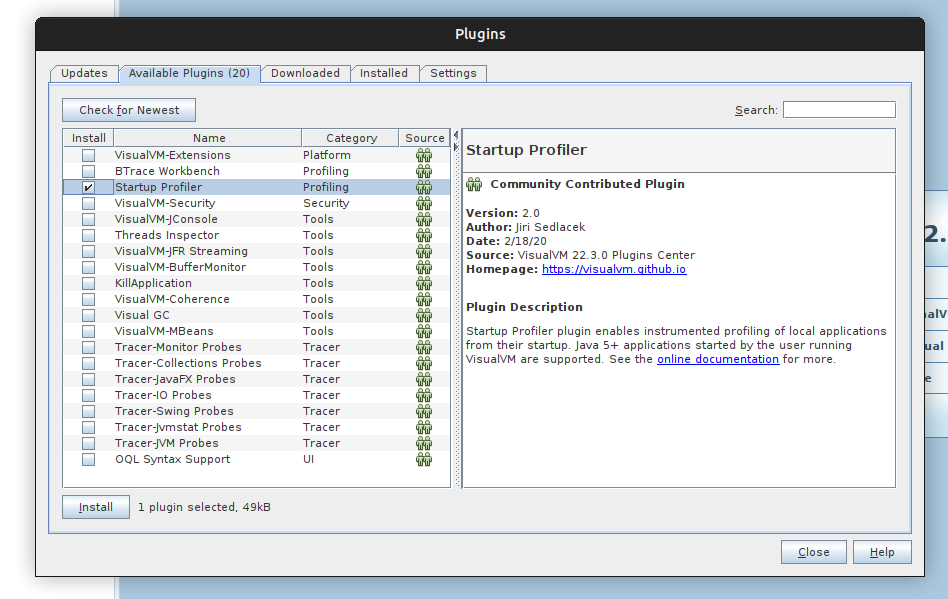Image resolution: width=948 pixels, height=599 pixels.
Task: Click the Tracer-JVM Probes source icon
Action: pyautogui.click(x=424, y=443)
